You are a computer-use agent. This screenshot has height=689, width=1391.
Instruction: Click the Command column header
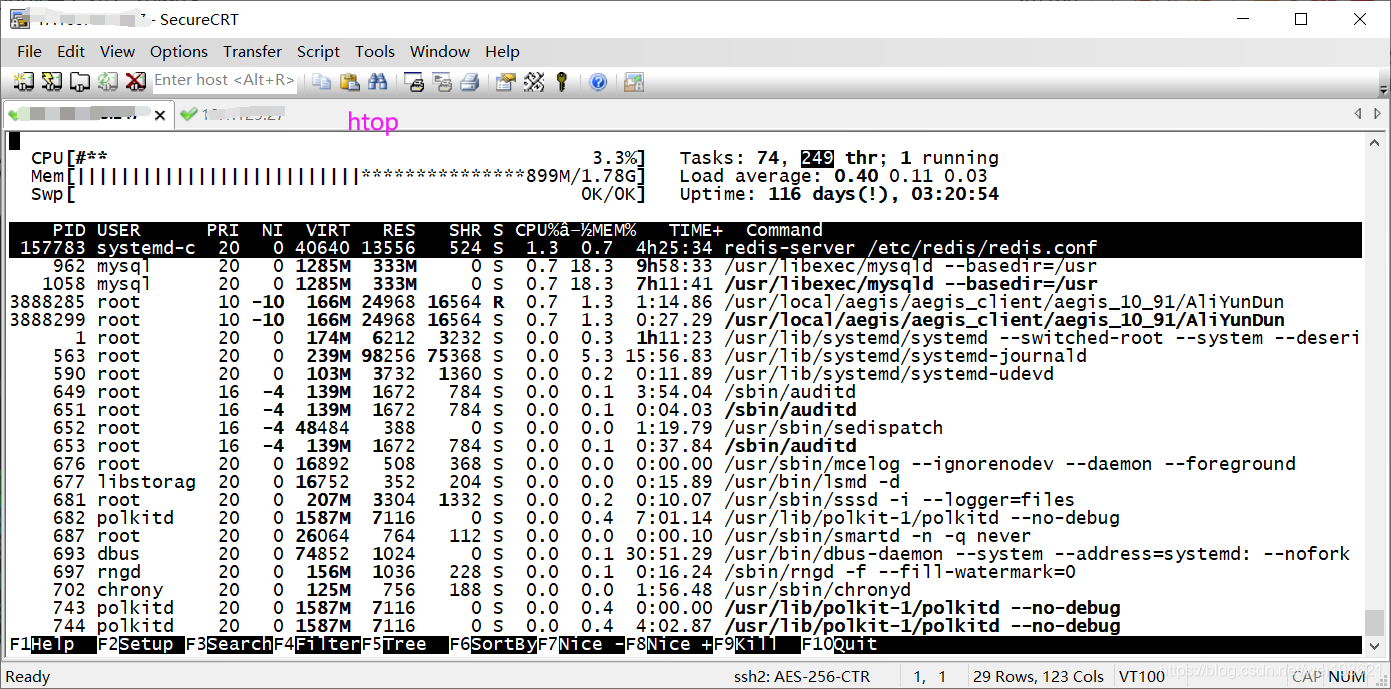pyautogui.click(x=784, y=230)
